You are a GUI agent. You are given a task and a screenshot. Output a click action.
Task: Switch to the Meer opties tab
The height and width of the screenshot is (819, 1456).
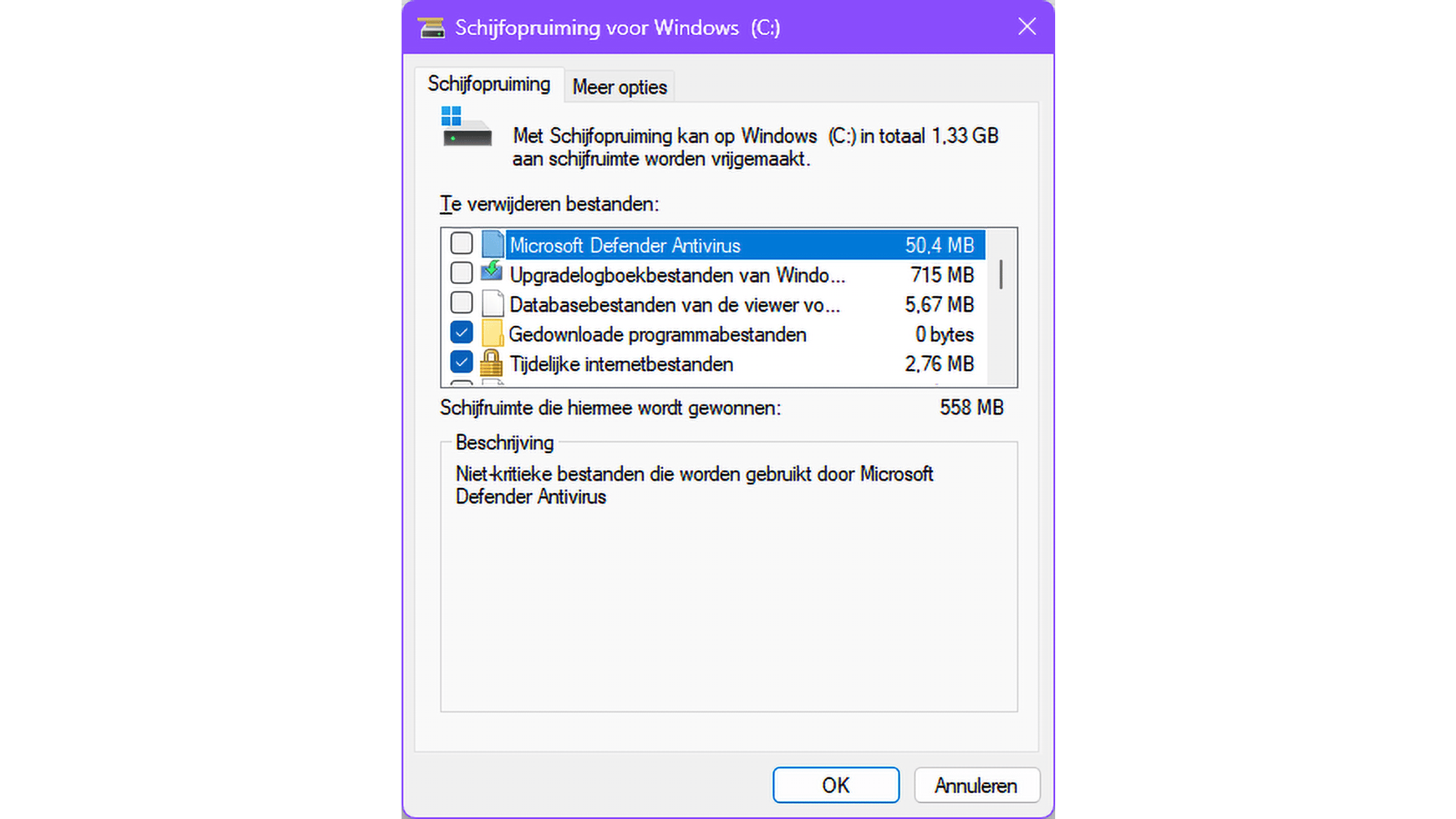[x=619, y=86]
